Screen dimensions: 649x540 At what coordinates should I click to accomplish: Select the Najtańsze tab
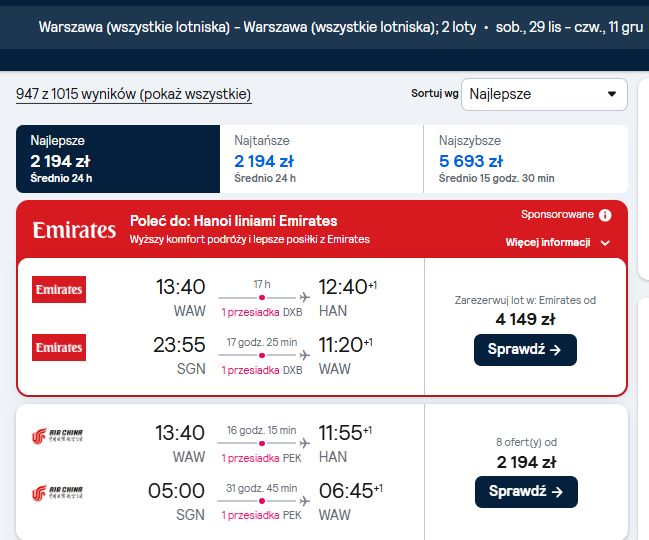click(322, 159)
